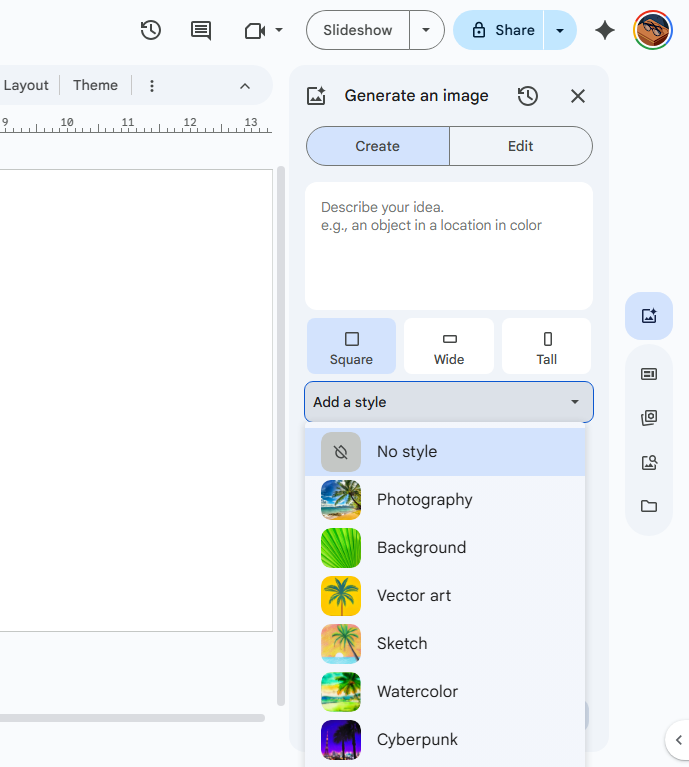Screen dimensions: 689x767
Task: Open image generation history icon
Action: tap(528, 96)
